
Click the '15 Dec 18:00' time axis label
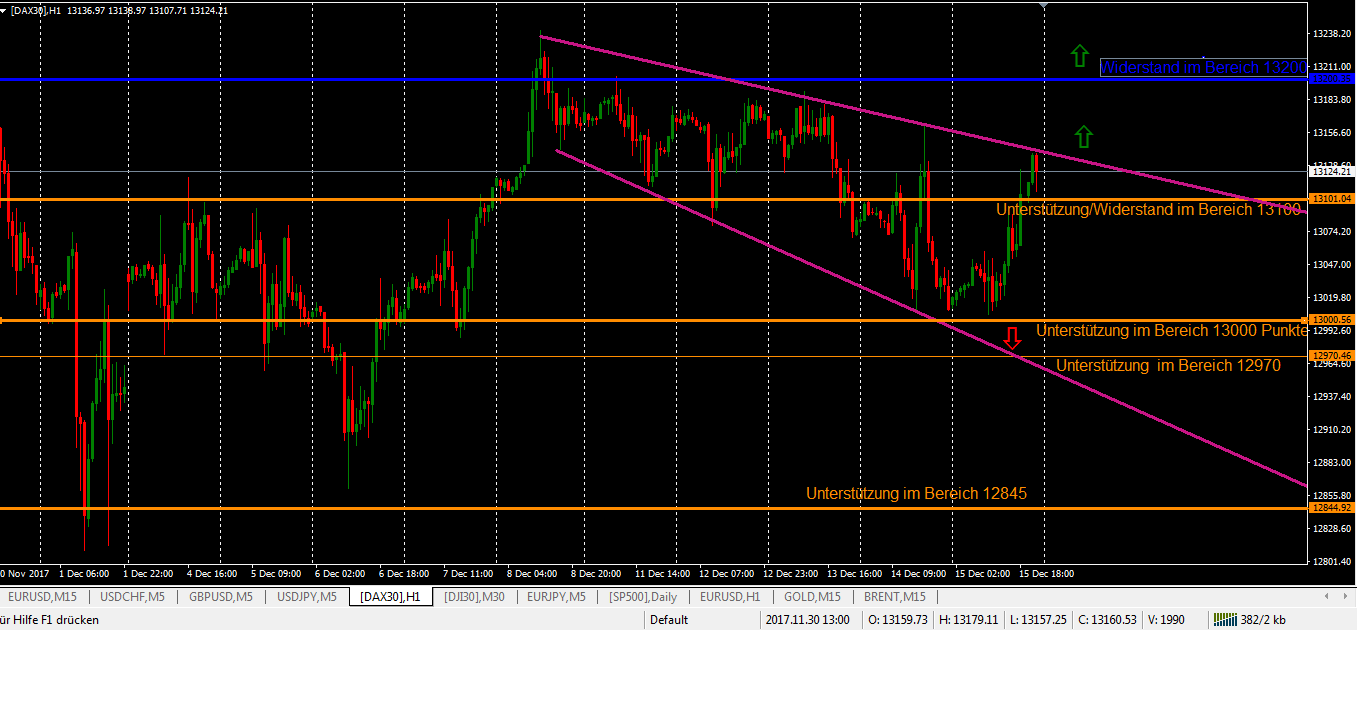coord(1048,574)
